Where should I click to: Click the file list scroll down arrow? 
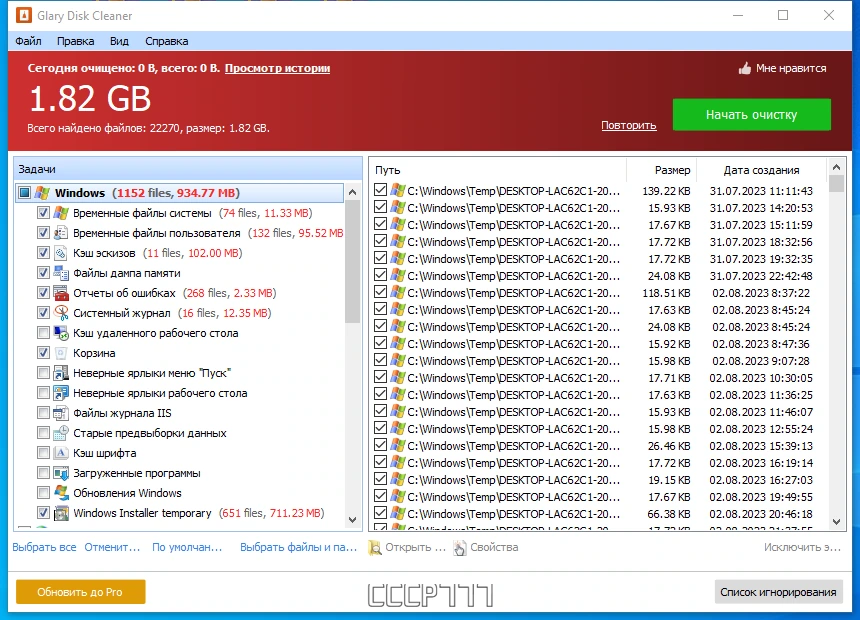(x=836, y=522)
